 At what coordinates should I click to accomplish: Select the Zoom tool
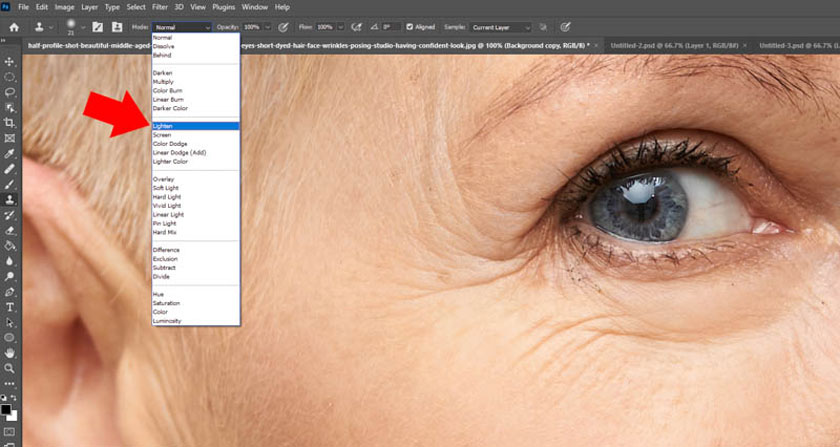tap(10, 368)
